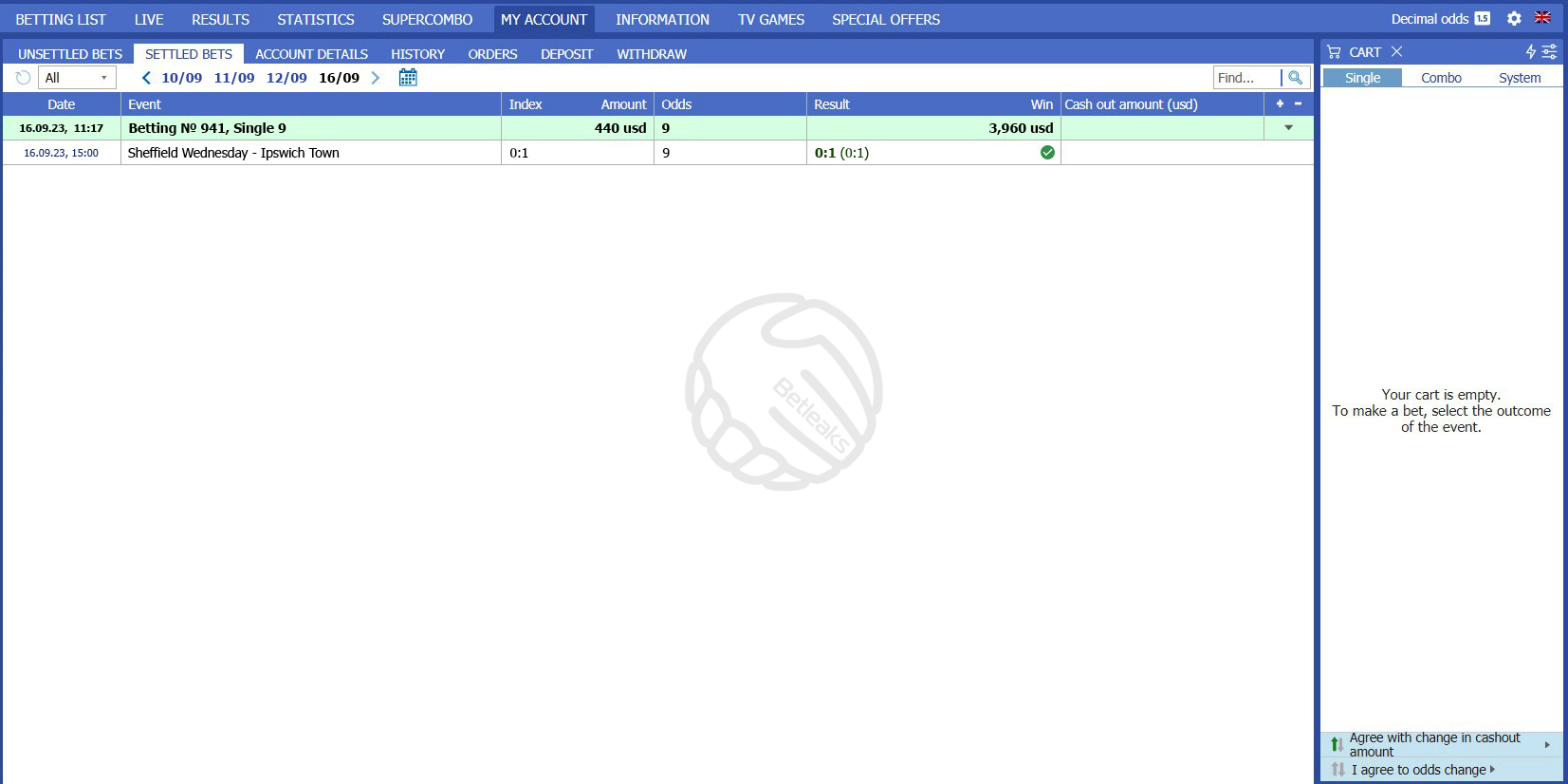Click the lightning quick-bet icon in cart header
The image size is (1568, 784).
tap(1530, 51)
